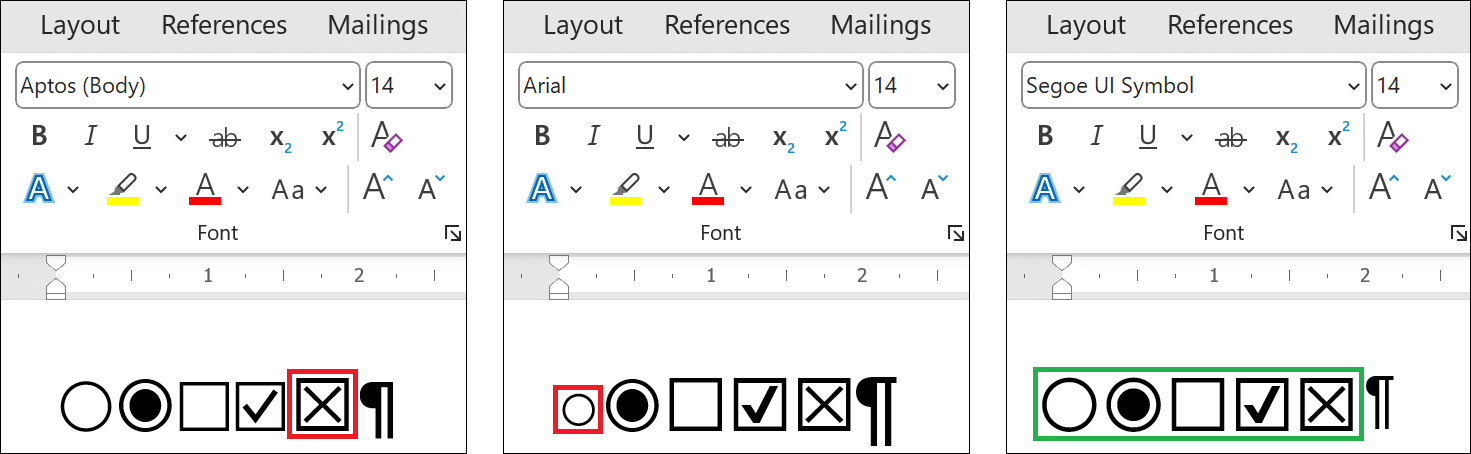The width and height of the screenshot is (1471, 454).
Task: Increase font size in the Aptos (Body) panel
Action: click(378, 187)
